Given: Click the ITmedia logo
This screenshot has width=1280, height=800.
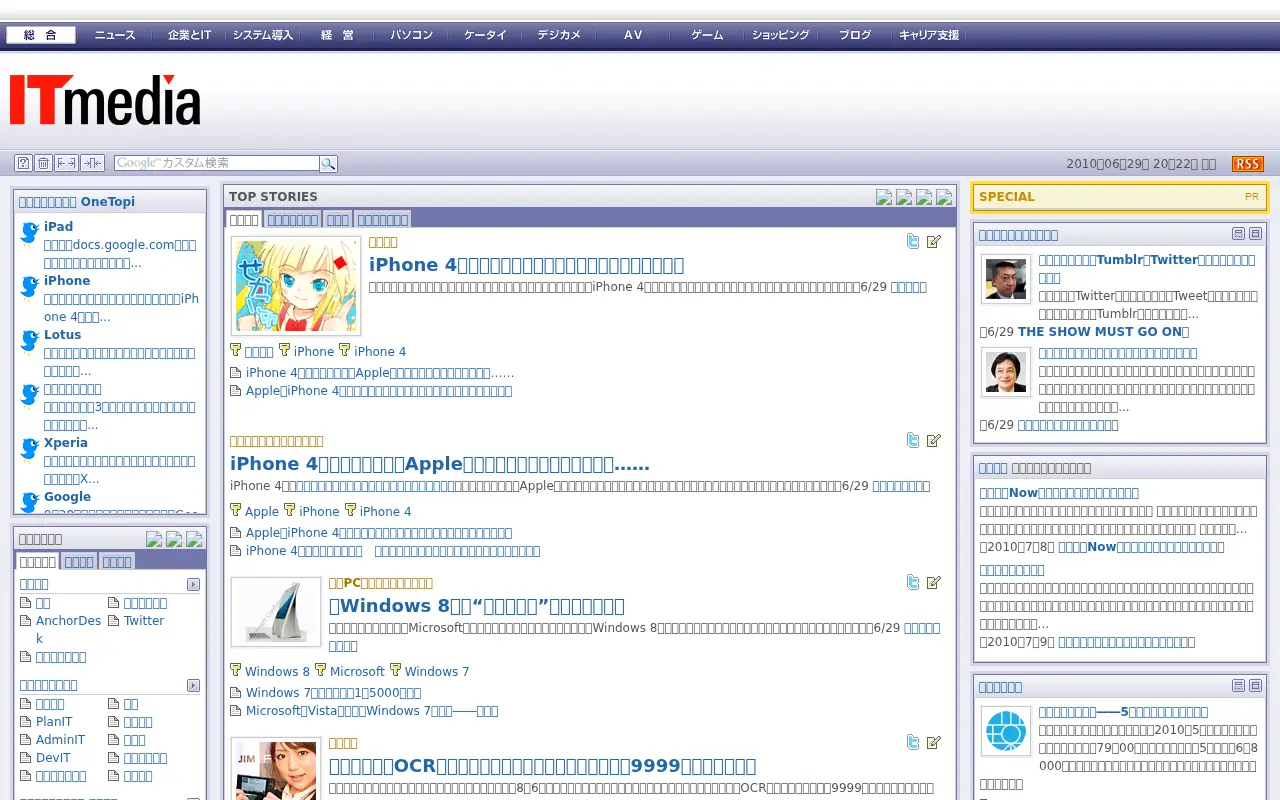Looking at the screenshot, I should click(x=105, y=100).
